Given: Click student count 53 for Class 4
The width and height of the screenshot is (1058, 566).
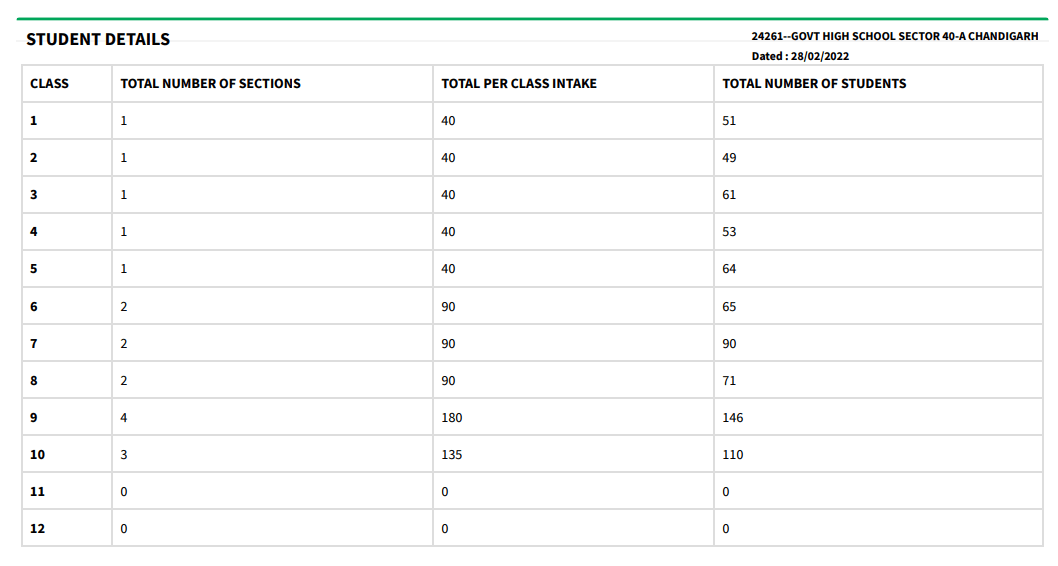Looking at the screenshot, I should (729, 232).
